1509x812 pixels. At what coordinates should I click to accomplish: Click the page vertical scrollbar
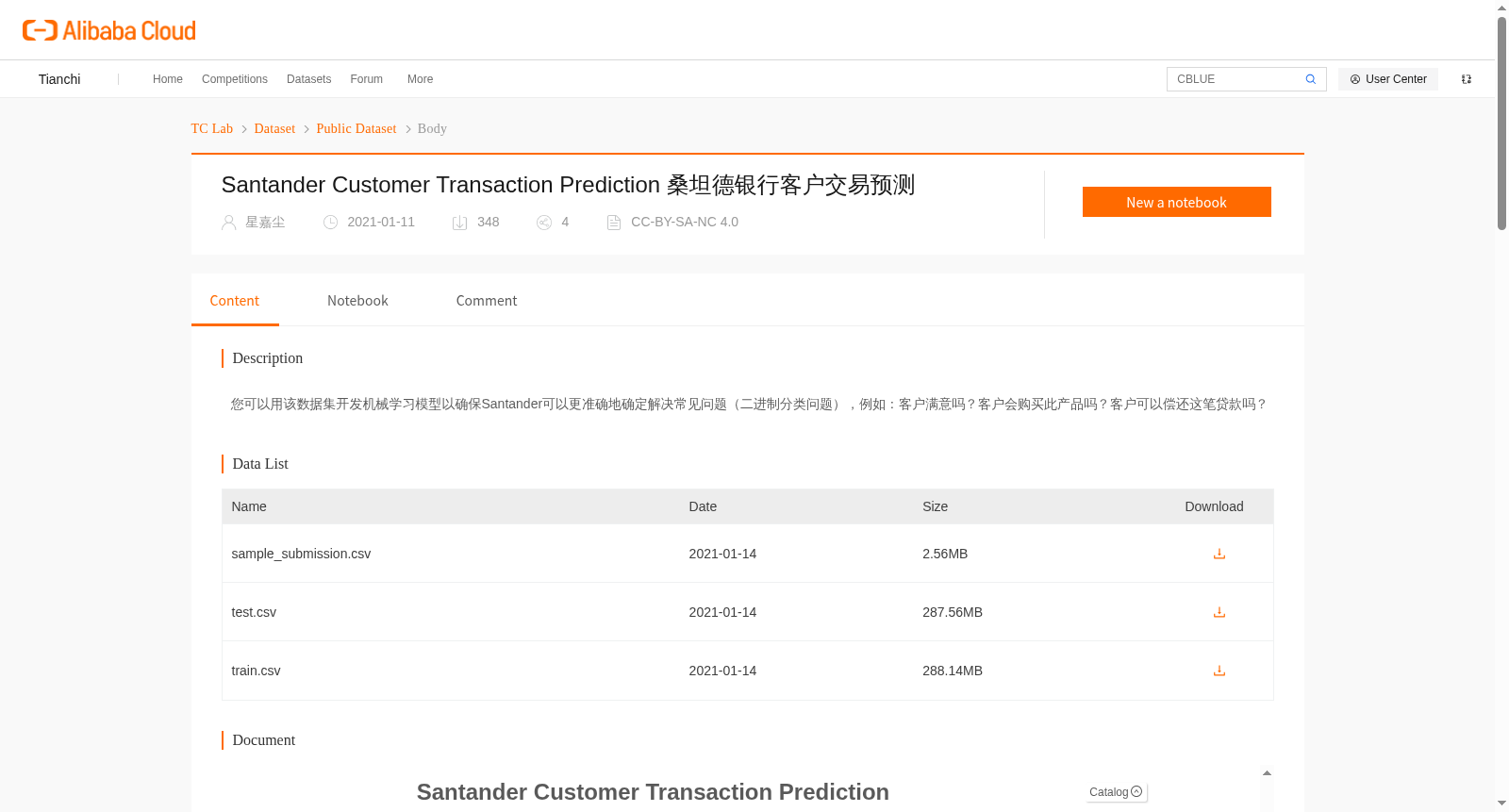pyautogui.click(x=1501, y=123)
